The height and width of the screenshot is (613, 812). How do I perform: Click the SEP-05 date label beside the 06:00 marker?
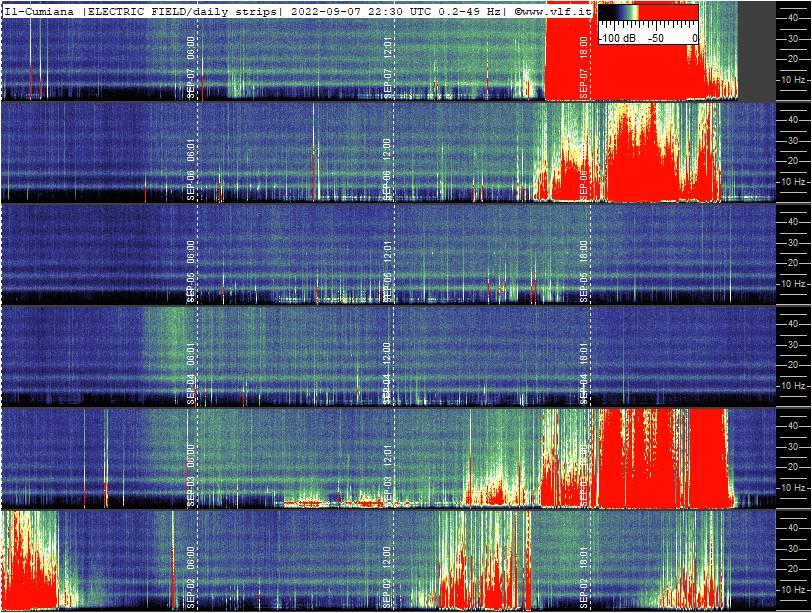coord(191,287)
